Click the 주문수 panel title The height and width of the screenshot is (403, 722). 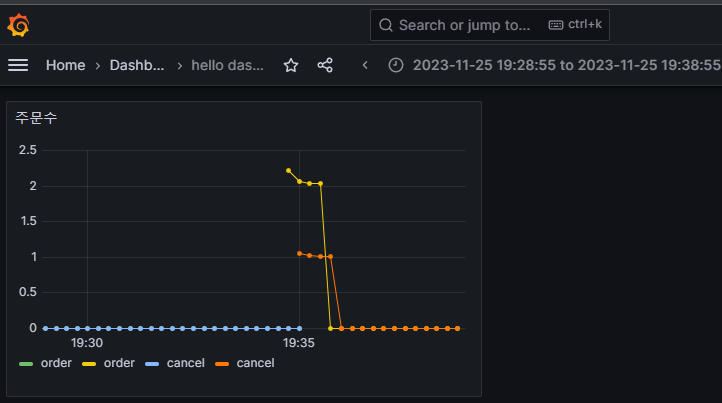point(36,118)
